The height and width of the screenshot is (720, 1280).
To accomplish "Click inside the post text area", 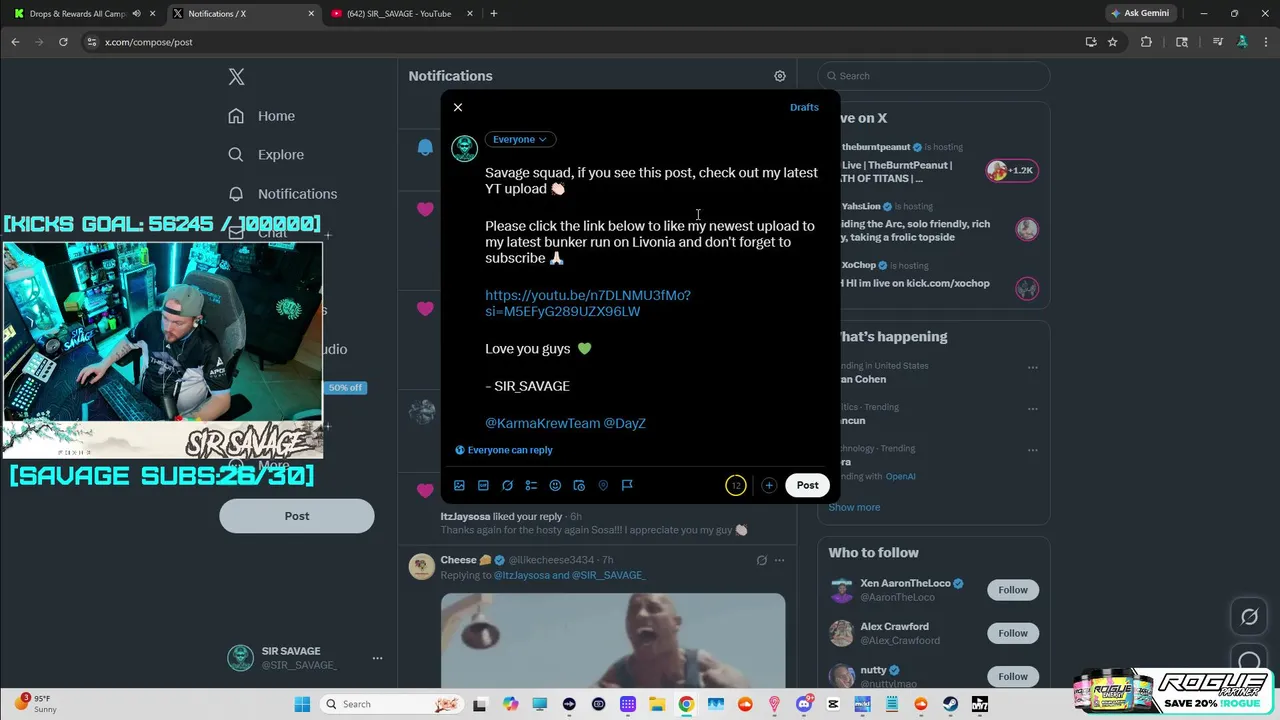I will (653, 300).
